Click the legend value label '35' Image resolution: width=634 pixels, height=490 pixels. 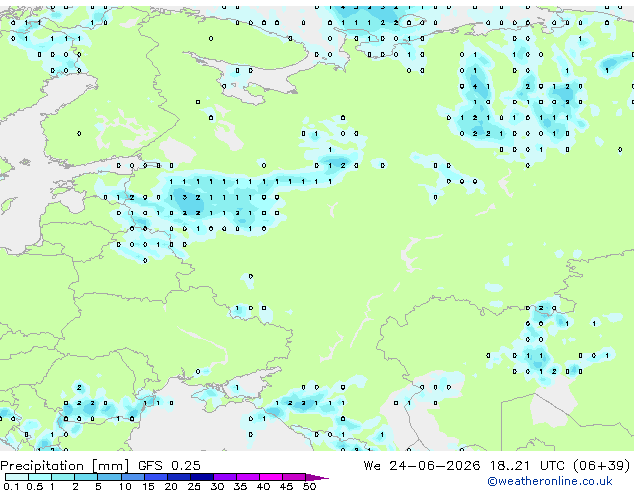pyautogui.click(x=240, y=486)
